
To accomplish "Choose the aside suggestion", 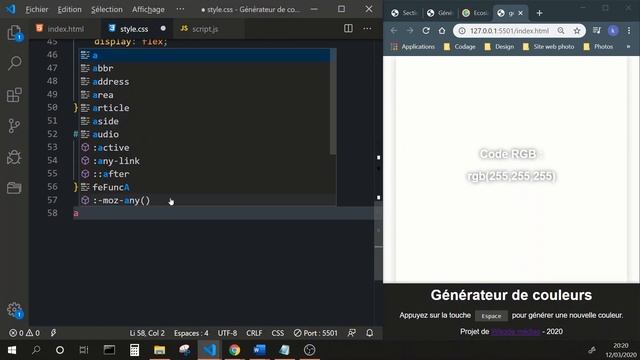I will [207, 121].
